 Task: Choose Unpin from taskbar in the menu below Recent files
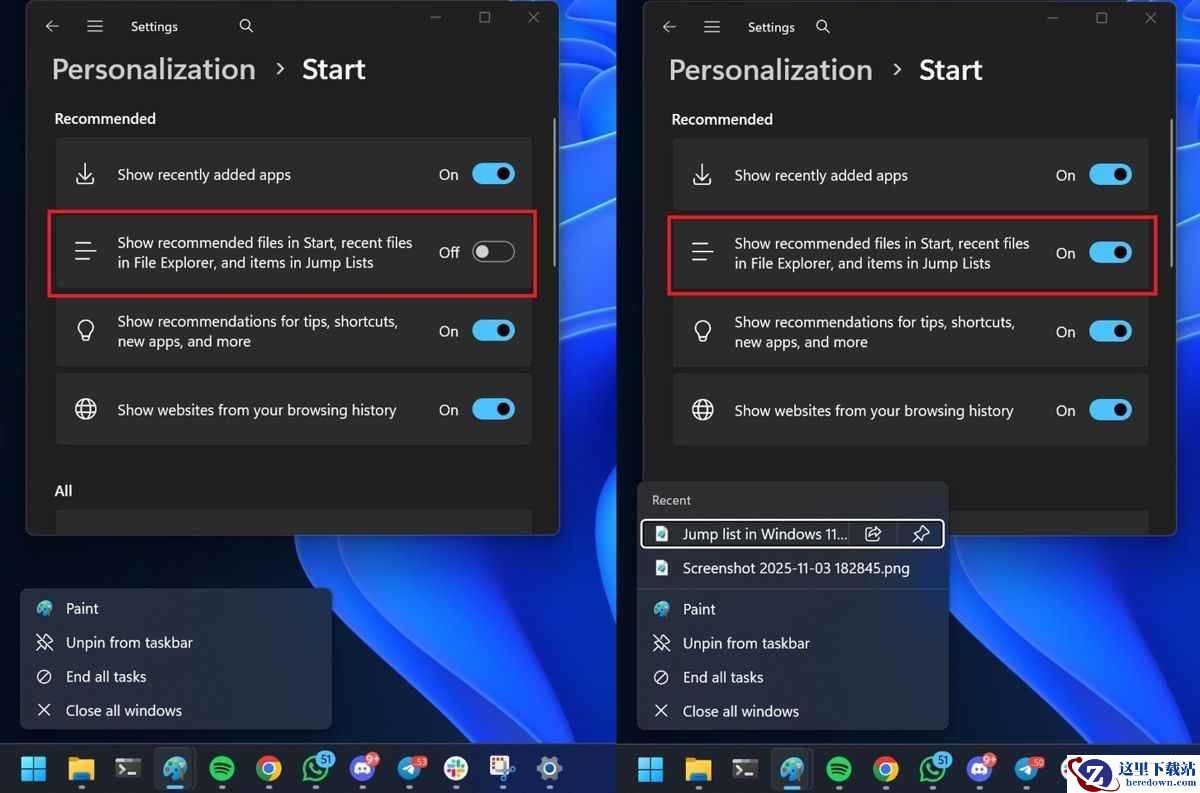pos(746,643)
